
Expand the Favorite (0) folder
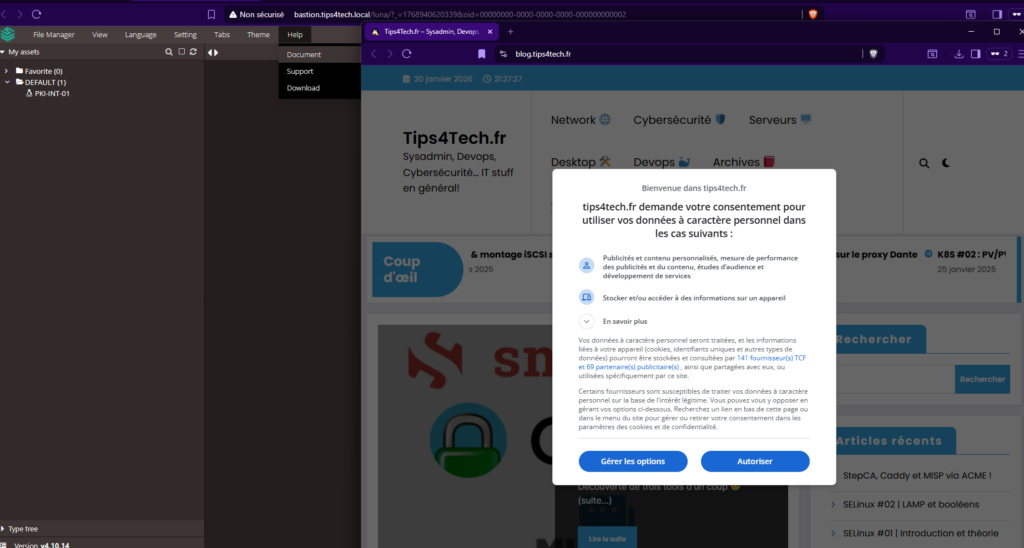click(6, 71)
